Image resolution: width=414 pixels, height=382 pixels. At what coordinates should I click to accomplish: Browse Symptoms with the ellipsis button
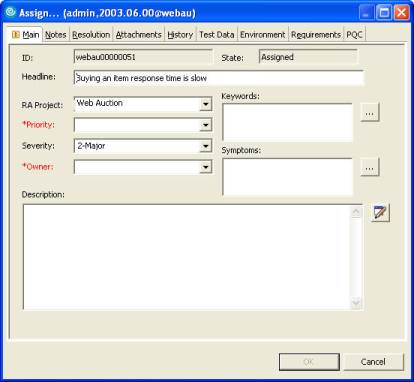click(x=369, y=168)
